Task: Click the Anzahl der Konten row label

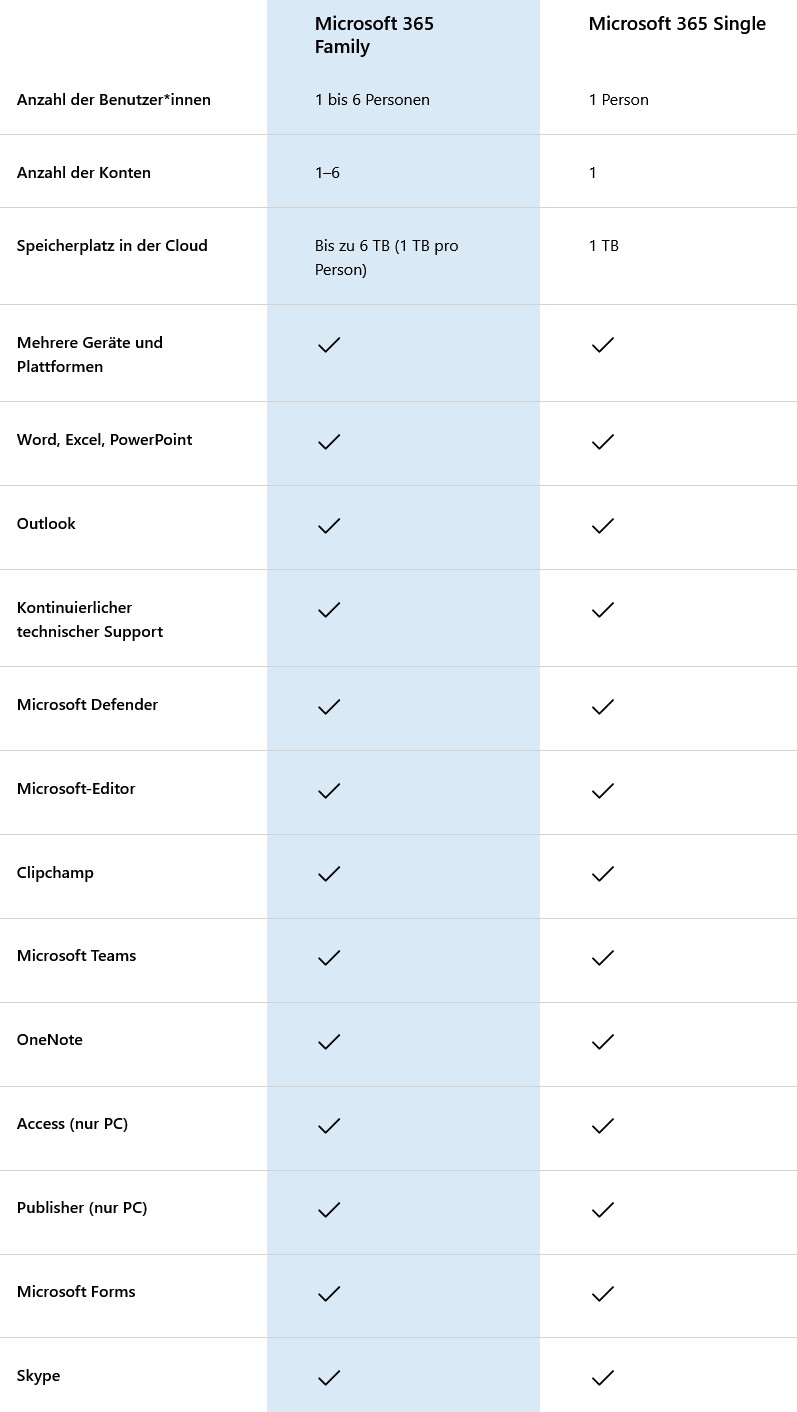Action: [x=84, y=173]
